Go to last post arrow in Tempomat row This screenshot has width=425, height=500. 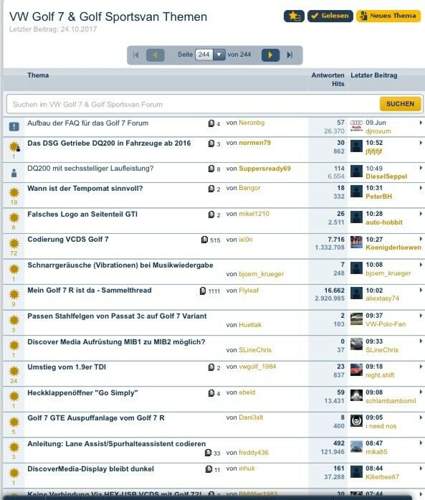[421, 188]
